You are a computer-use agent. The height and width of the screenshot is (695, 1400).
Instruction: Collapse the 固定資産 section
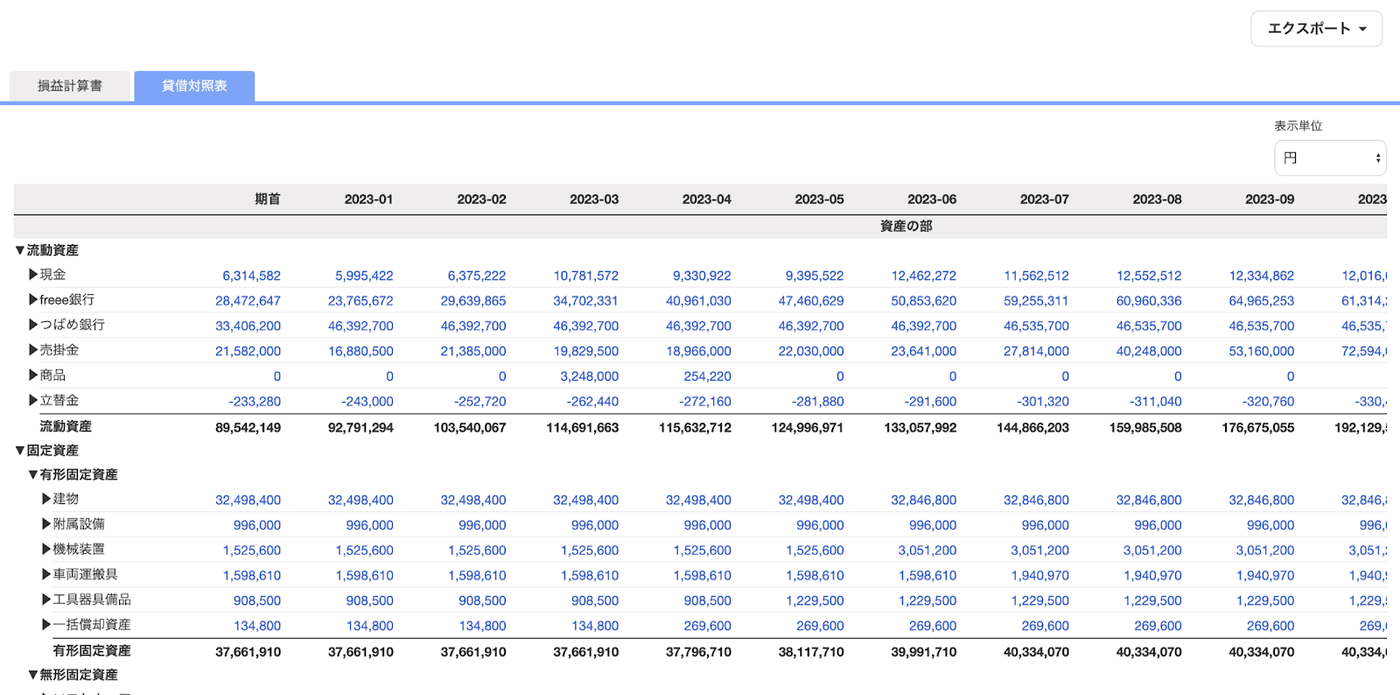20,451
